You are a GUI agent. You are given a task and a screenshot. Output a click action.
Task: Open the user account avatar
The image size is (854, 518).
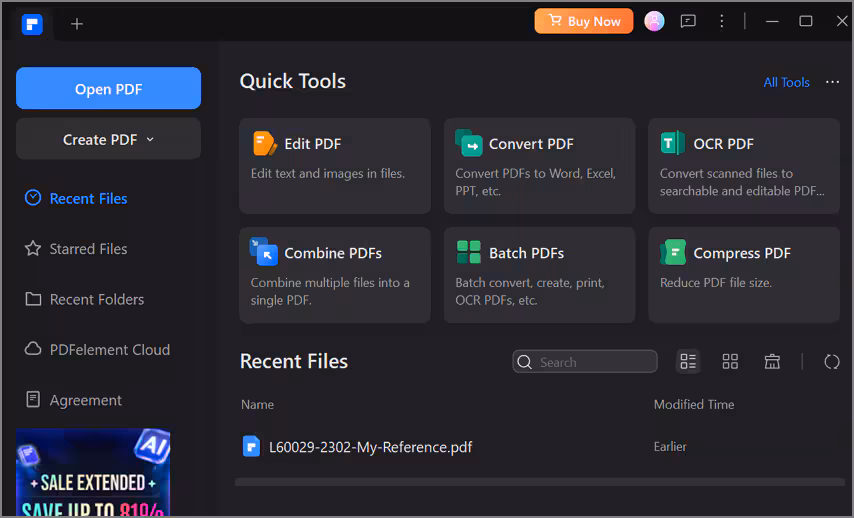[654, 21]
